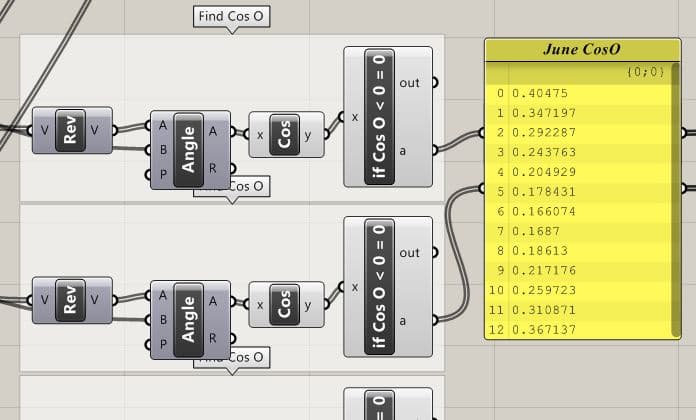Click the June CosO panel title
Image resolution: width=696 pixels, height=420 pixels.
tap(582, 49)
